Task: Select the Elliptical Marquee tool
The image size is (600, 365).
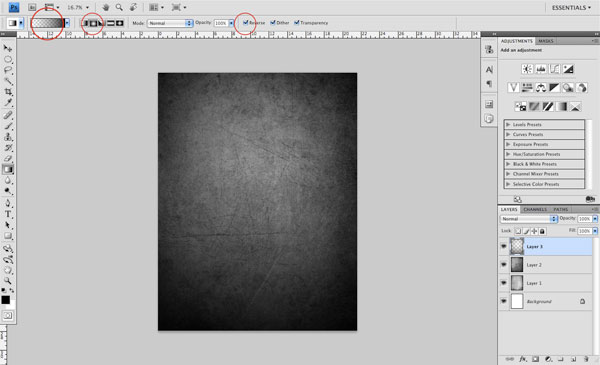Action: pos(8,59)
